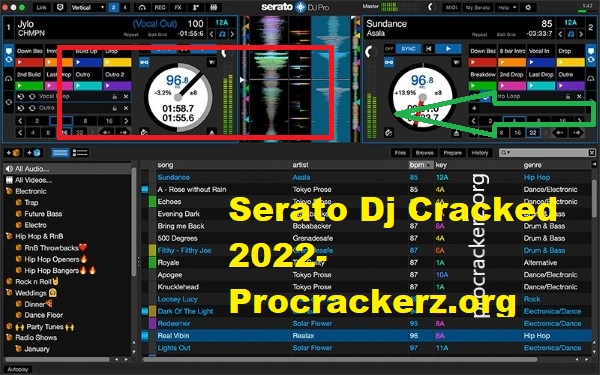This screenshot has height=375, width=600.
Task: Select beat jump size 32 on deck 2
Action: pos(533,133)
